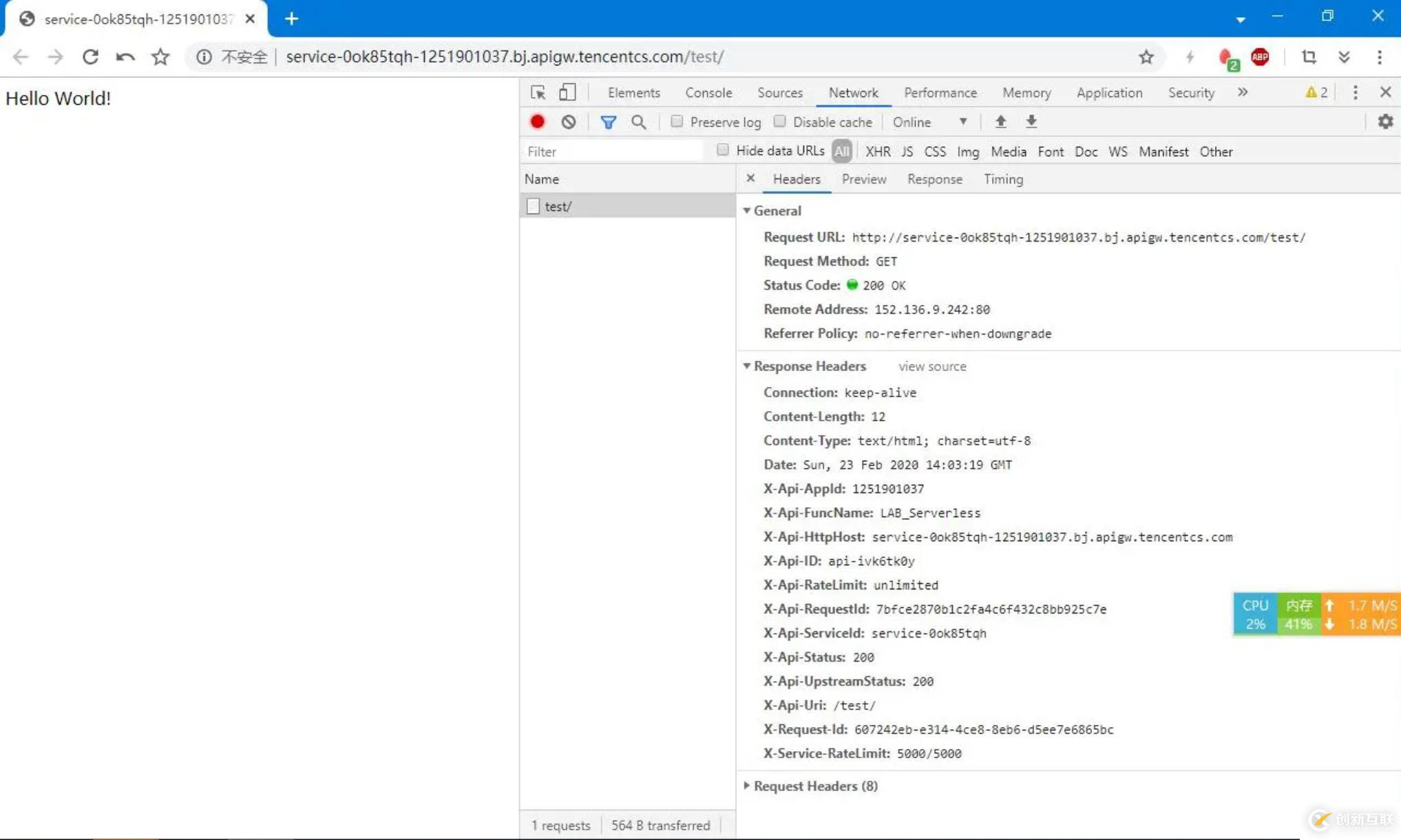Click the record/stop button in Network
The image size is (1401, 840).
tap(537, 121)
